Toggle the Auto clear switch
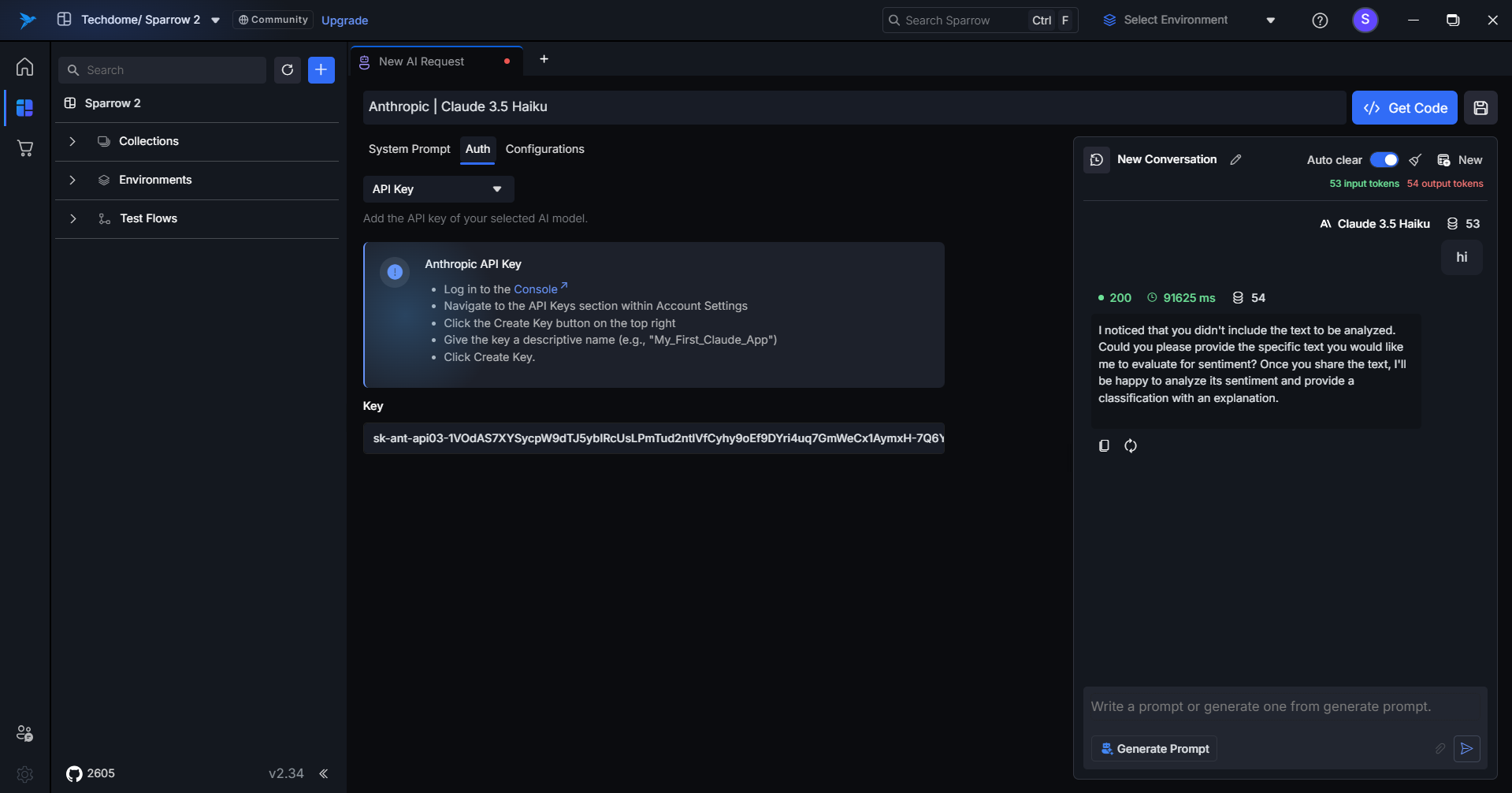This screenshot has height=793, width=1512. [x=1384, y=160]
